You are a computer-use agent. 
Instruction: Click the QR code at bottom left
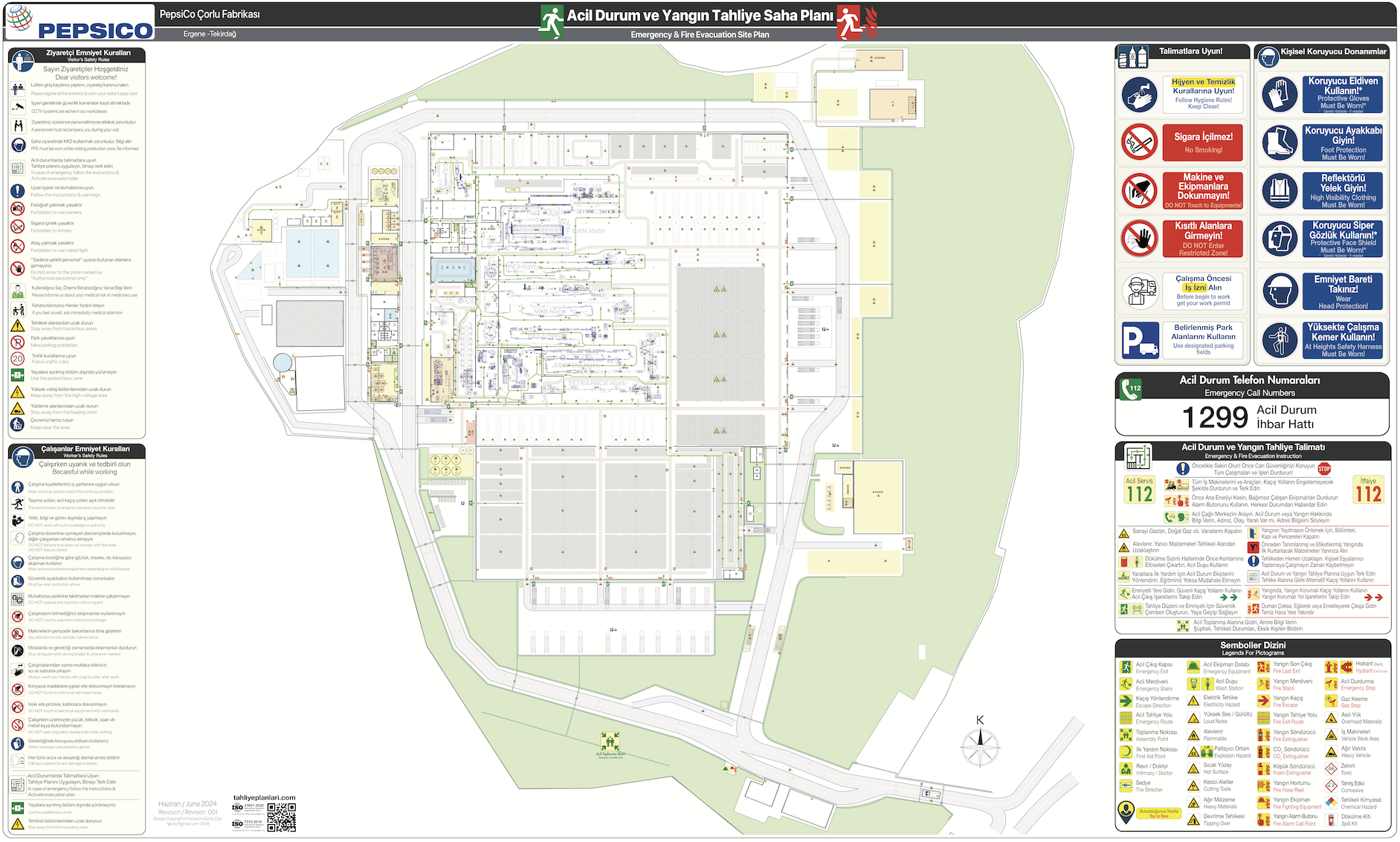click(x=281, y=817)
